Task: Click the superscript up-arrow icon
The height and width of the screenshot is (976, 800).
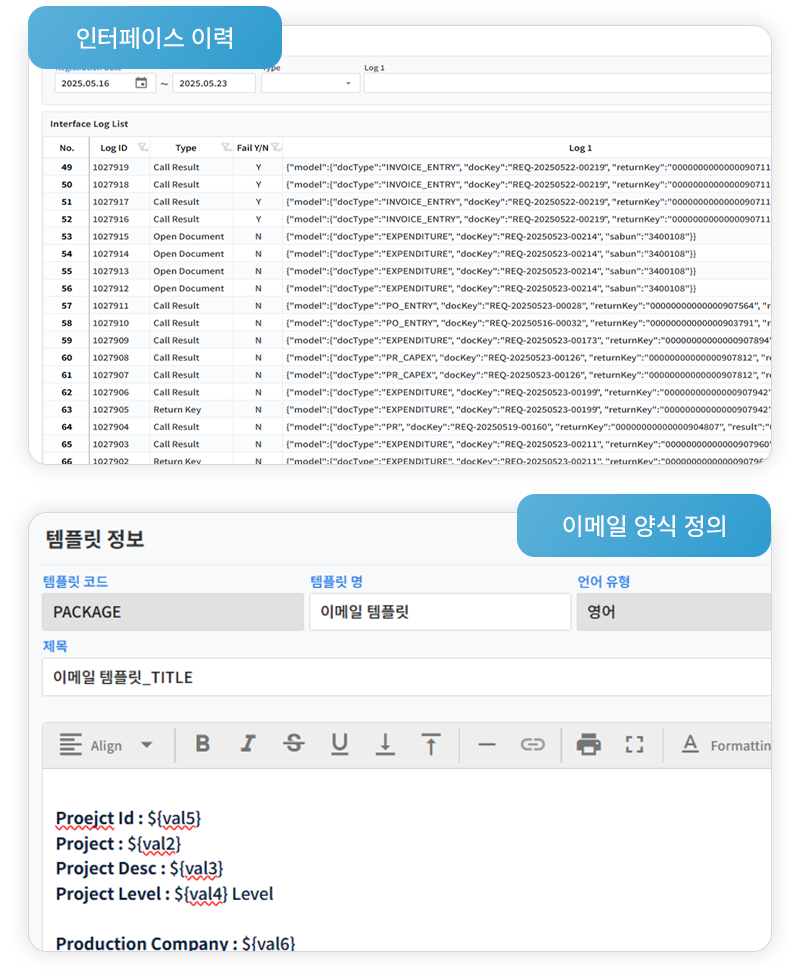Action: (431, 744)
